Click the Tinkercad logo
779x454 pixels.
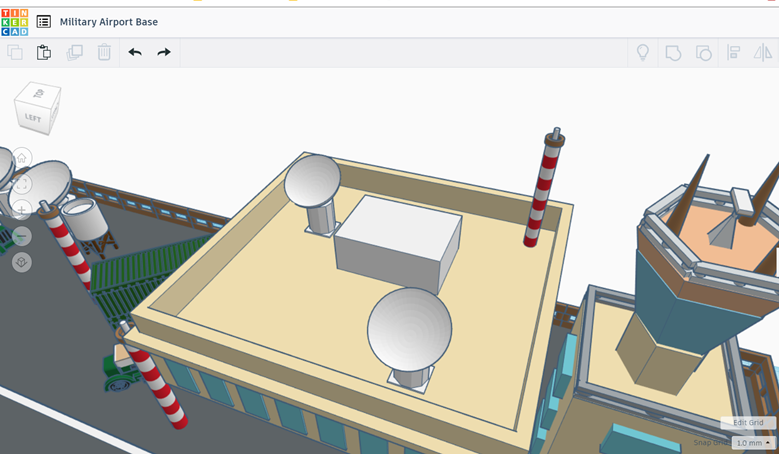click(x=14, y=22)
